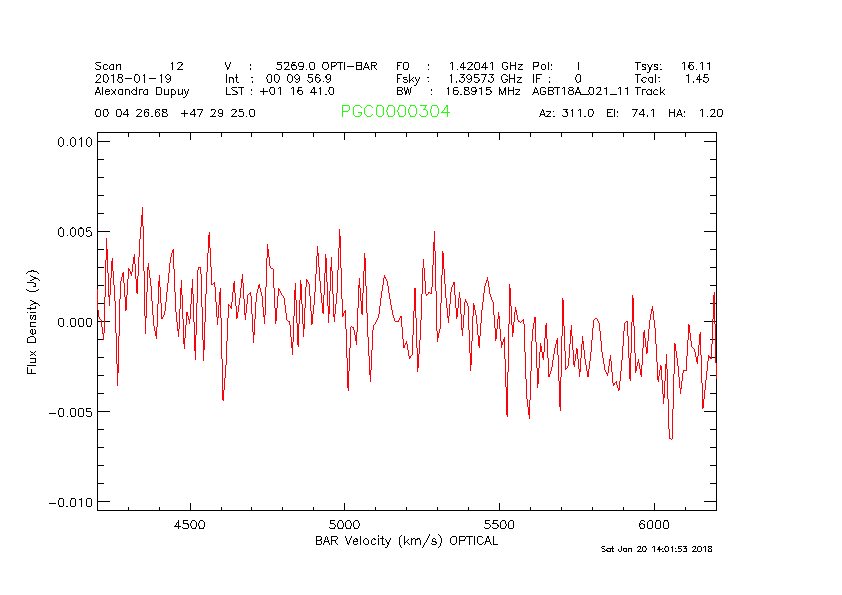This screenshot has height=595, width=842.
Task: Click the green PGC0000304 source title
Action: pos(395,112)
